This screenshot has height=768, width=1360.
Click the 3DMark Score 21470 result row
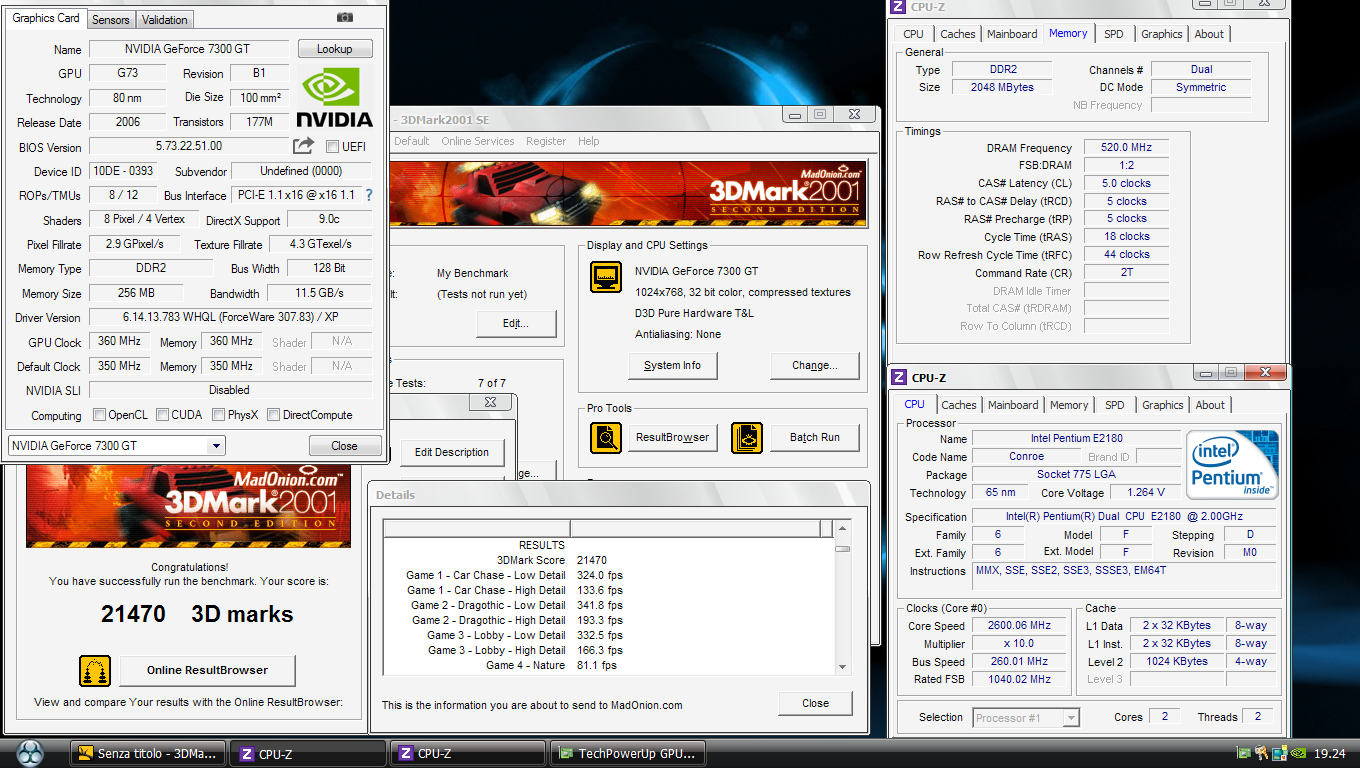coord(608,560)
